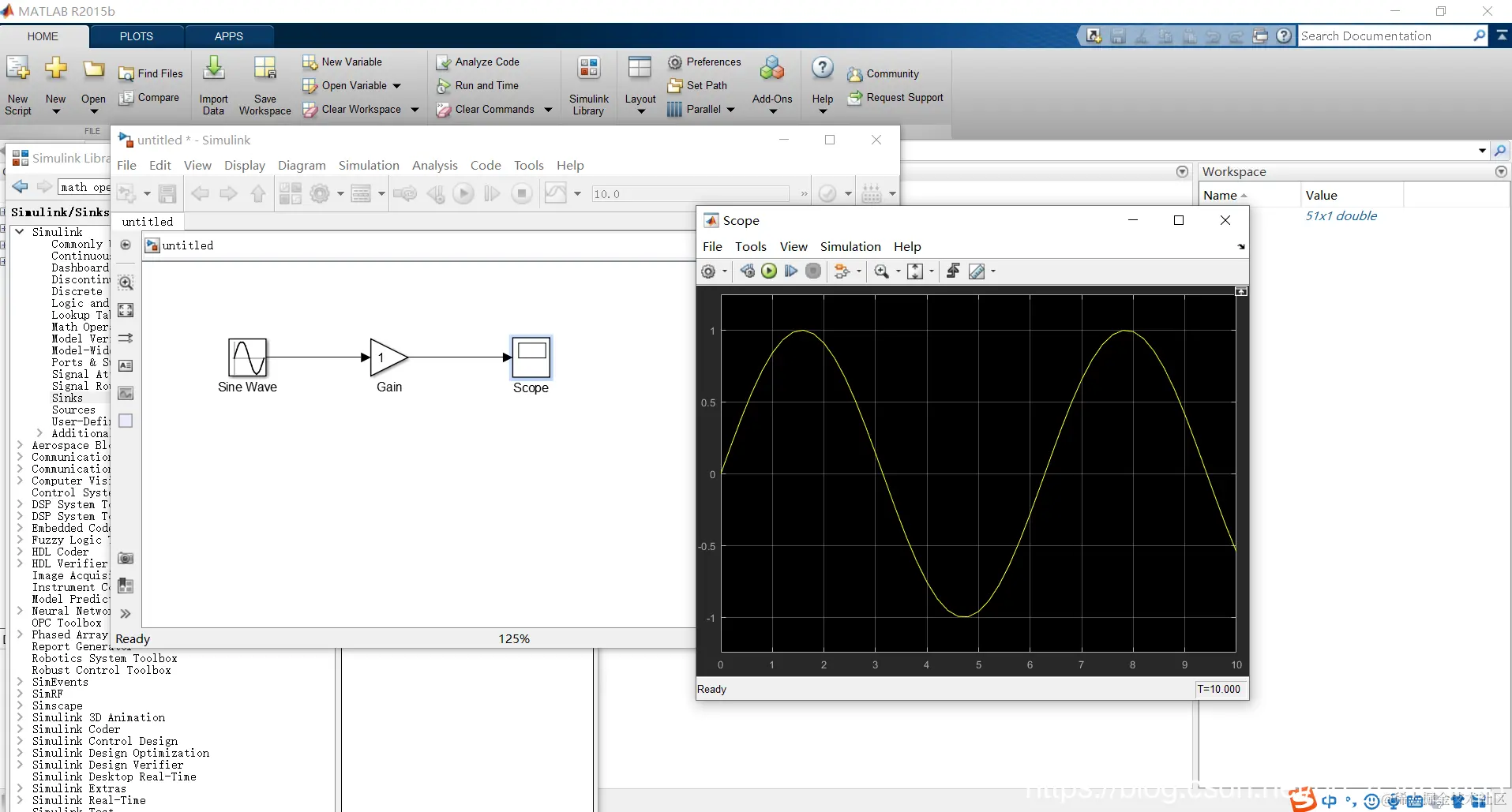Select the Scope block in the model
1512x812 pixels.
tap(531, 357)
